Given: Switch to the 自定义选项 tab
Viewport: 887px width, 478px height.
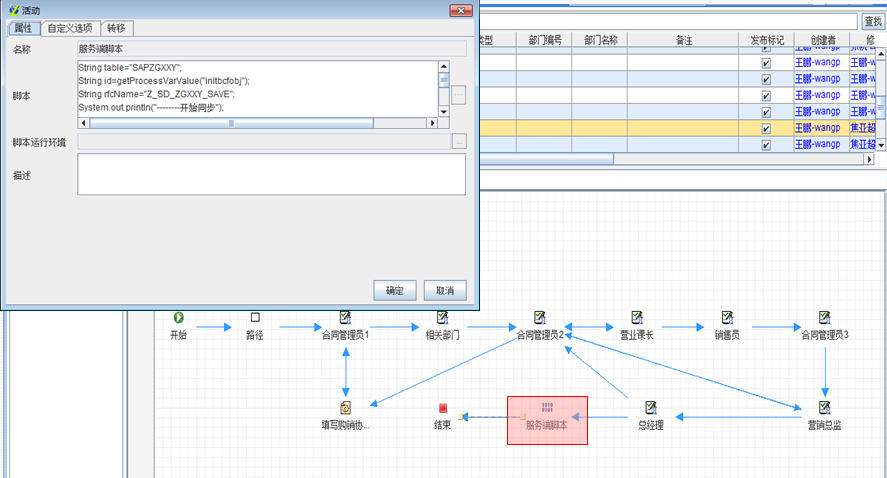Looking at the screenshot, I should (71, 28).
